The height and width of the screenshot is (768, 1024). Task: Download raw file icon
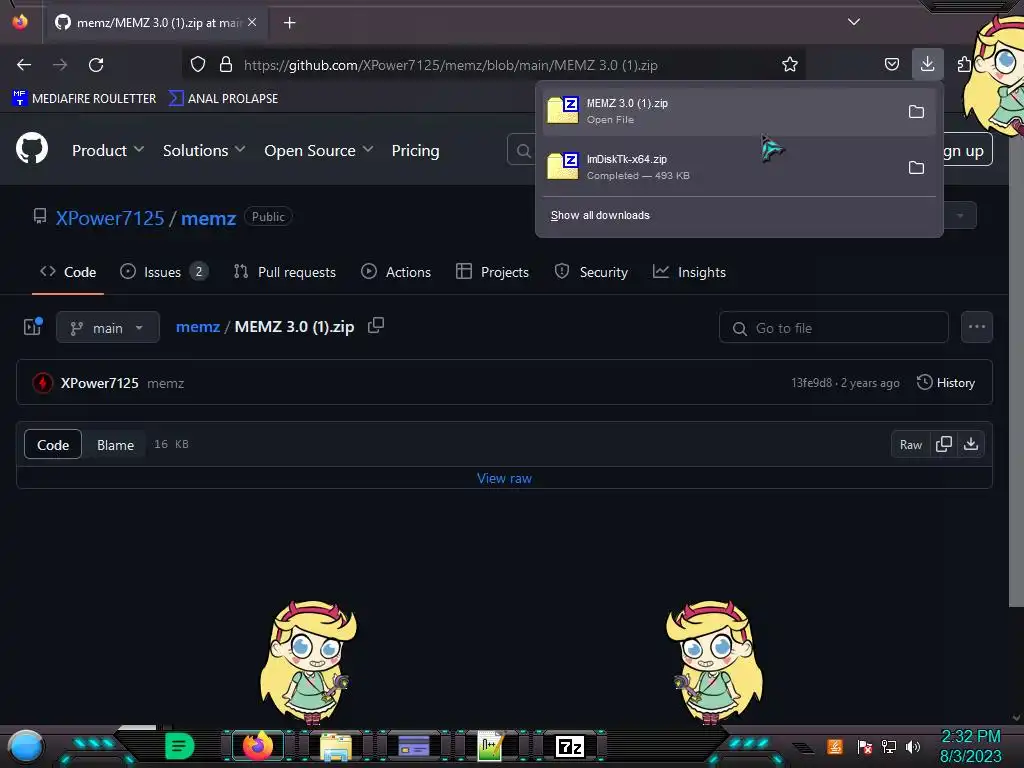click(x=971, y=445)
